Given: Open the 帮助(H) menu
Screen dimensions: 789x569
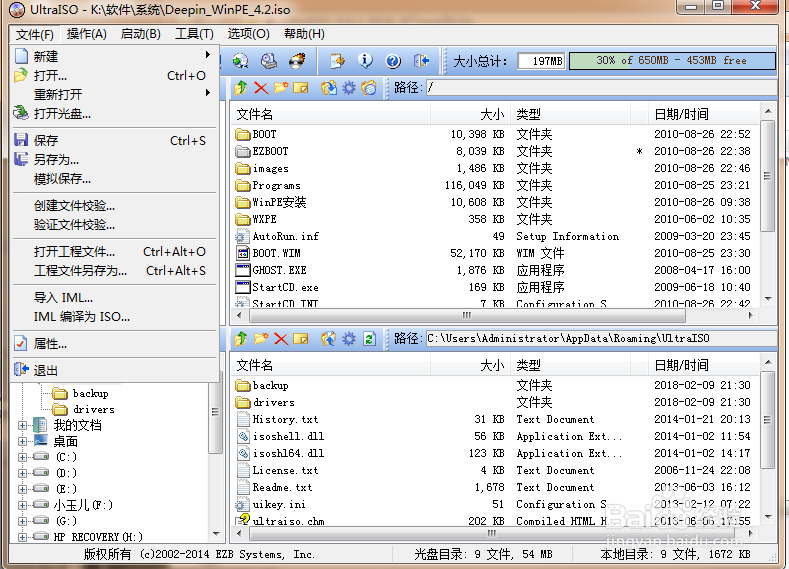Looking at the screenshot, I should 304,34.
